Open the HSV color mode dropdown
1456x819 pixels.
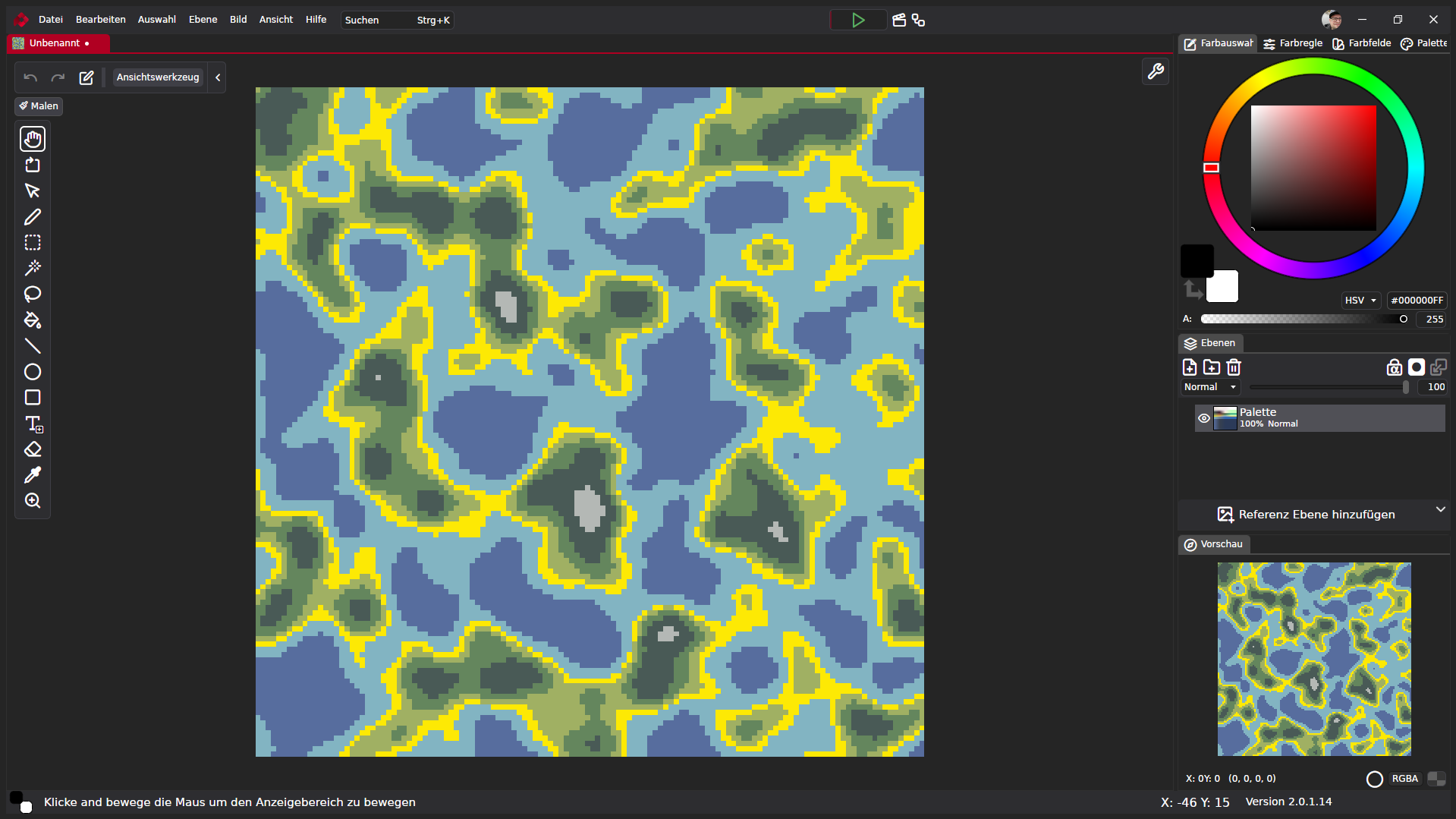(x=1360, y=301)
